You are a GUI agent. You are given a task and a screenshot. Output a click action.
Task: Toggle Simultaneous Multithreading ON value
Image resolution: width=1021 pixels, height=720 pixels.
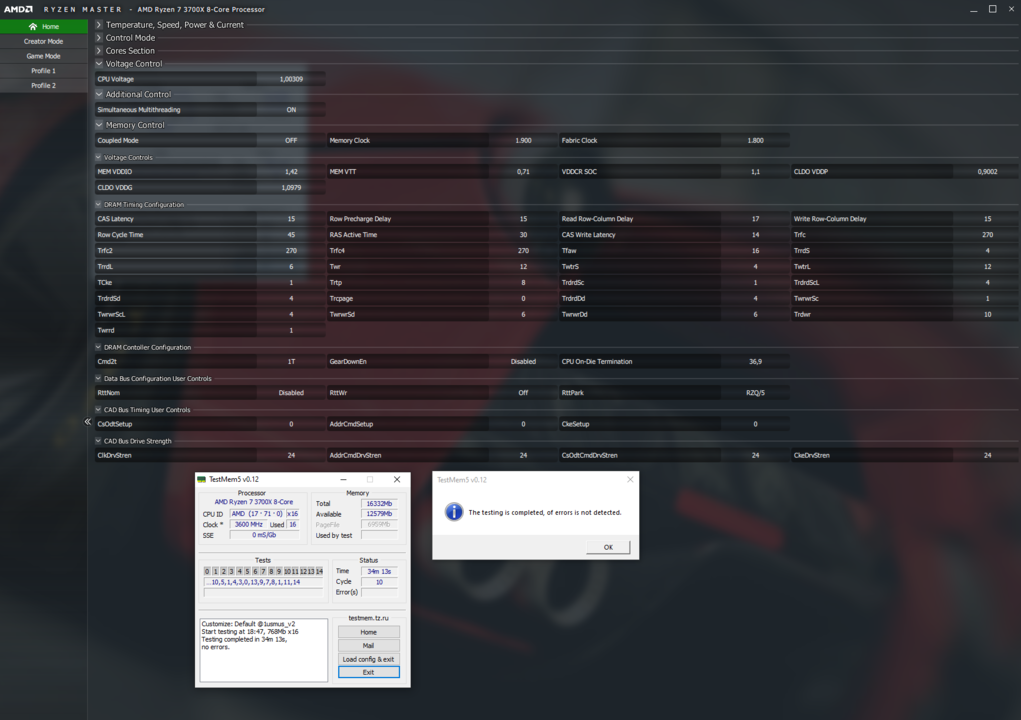[291, 110]
